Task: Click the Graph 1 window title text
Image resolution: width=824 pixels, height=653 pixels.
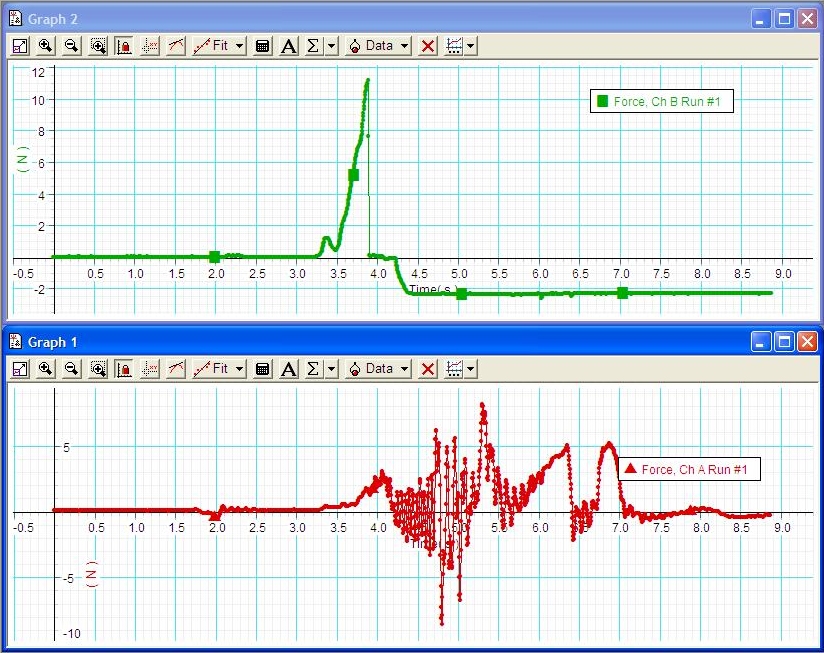Action: [x=53, y=343]
